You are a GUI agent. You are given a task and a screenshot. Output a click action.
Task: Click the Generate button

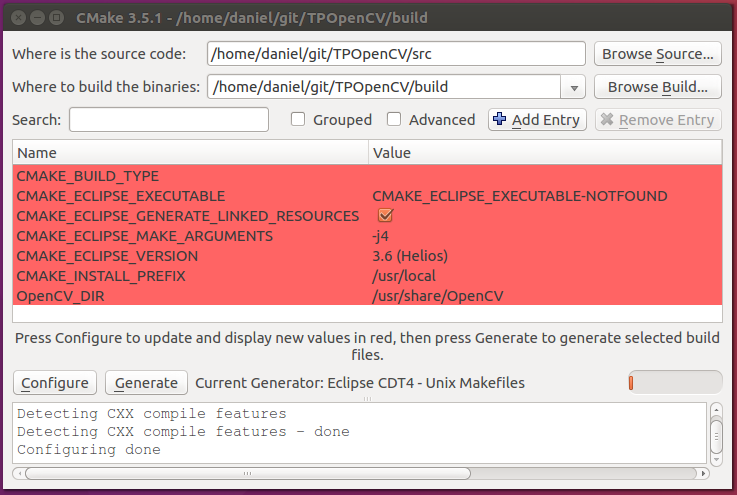click(146, 383)
